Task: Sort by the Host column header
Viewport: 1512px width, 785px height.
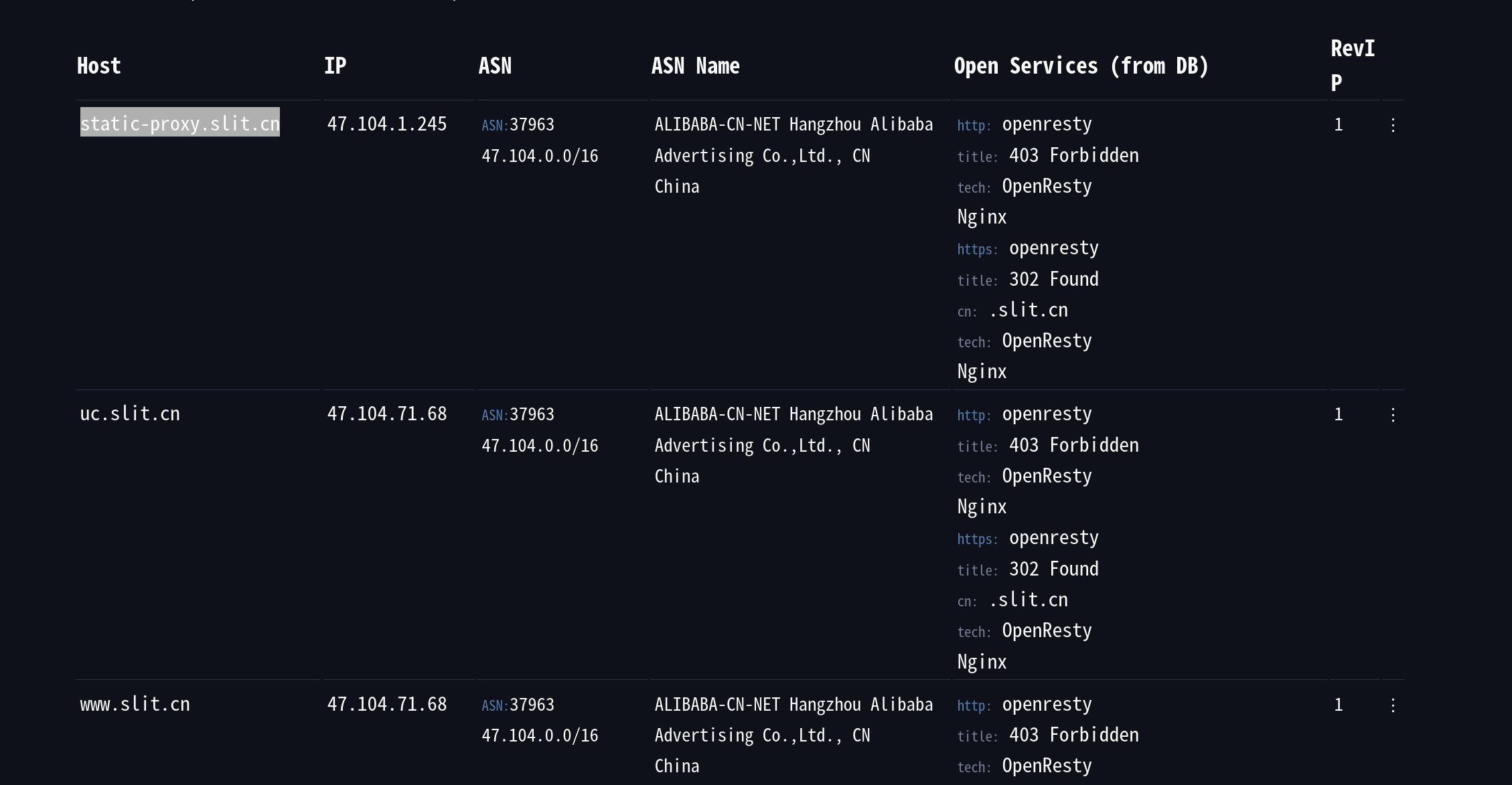Action: (x=99, y=66)
